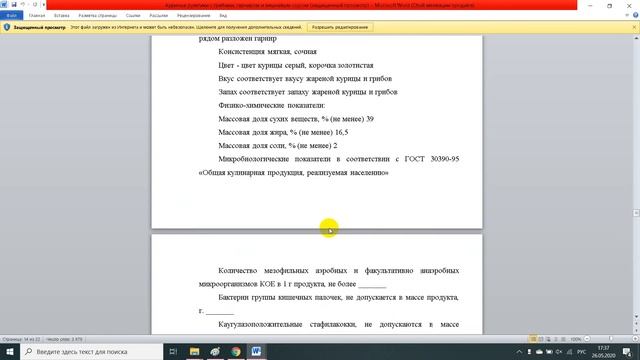Click the Undo arrow in Quick Access toolbar

pos(23,4)
